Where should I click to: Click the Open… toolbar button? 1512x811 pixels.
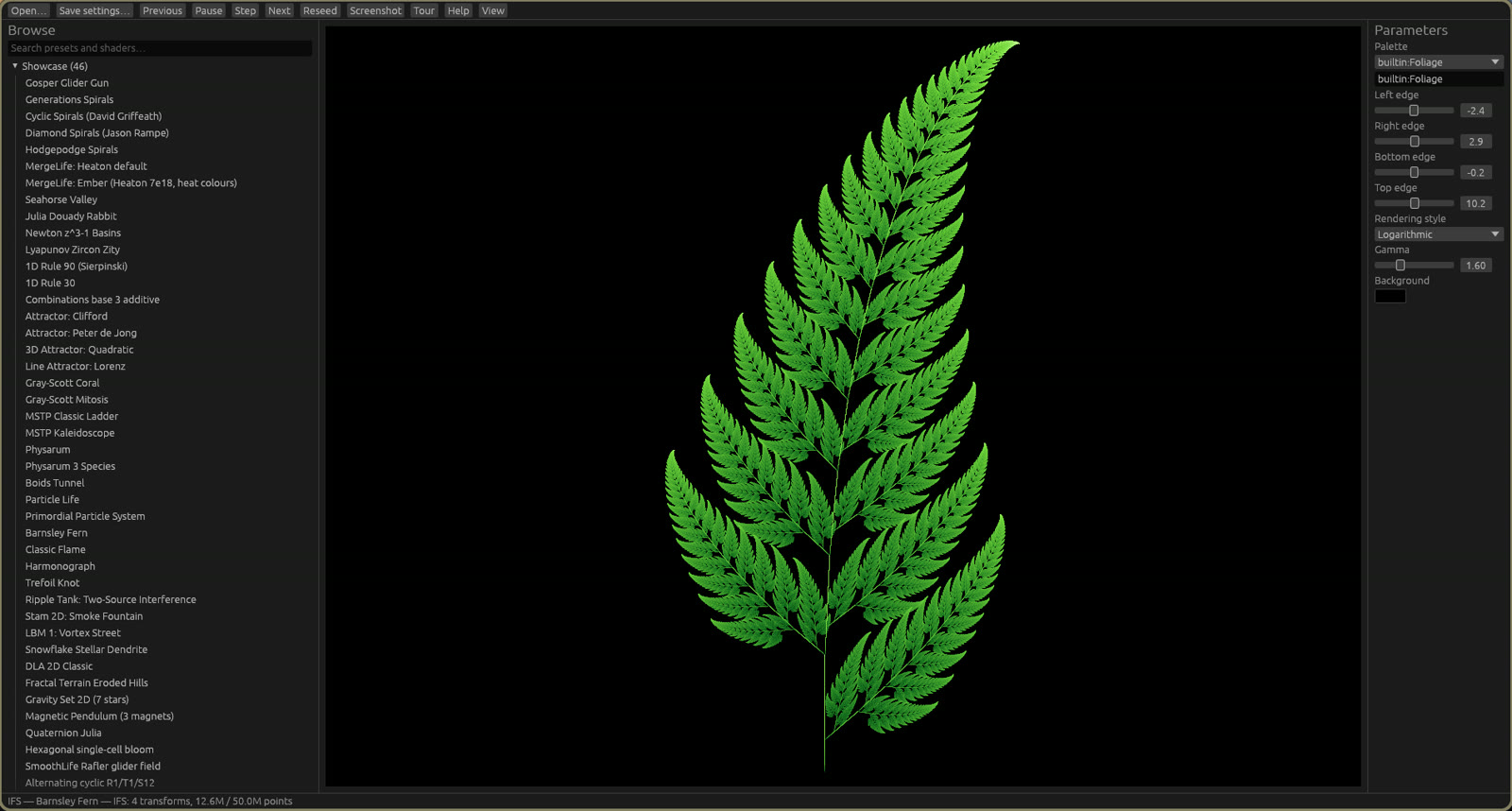point(28,10)
